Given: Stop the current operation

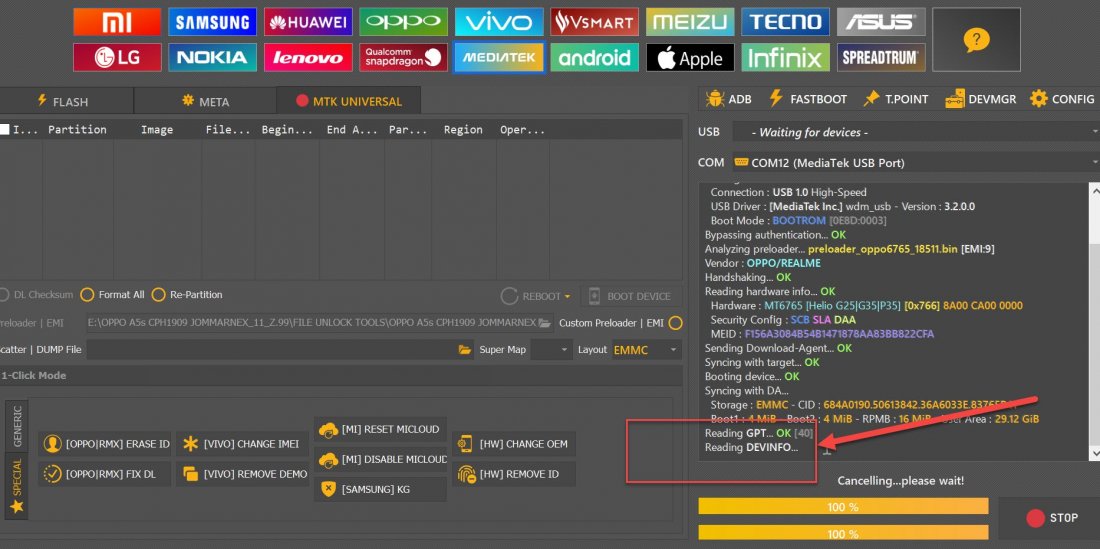Looking at the screenshot, I should 1050,518.
